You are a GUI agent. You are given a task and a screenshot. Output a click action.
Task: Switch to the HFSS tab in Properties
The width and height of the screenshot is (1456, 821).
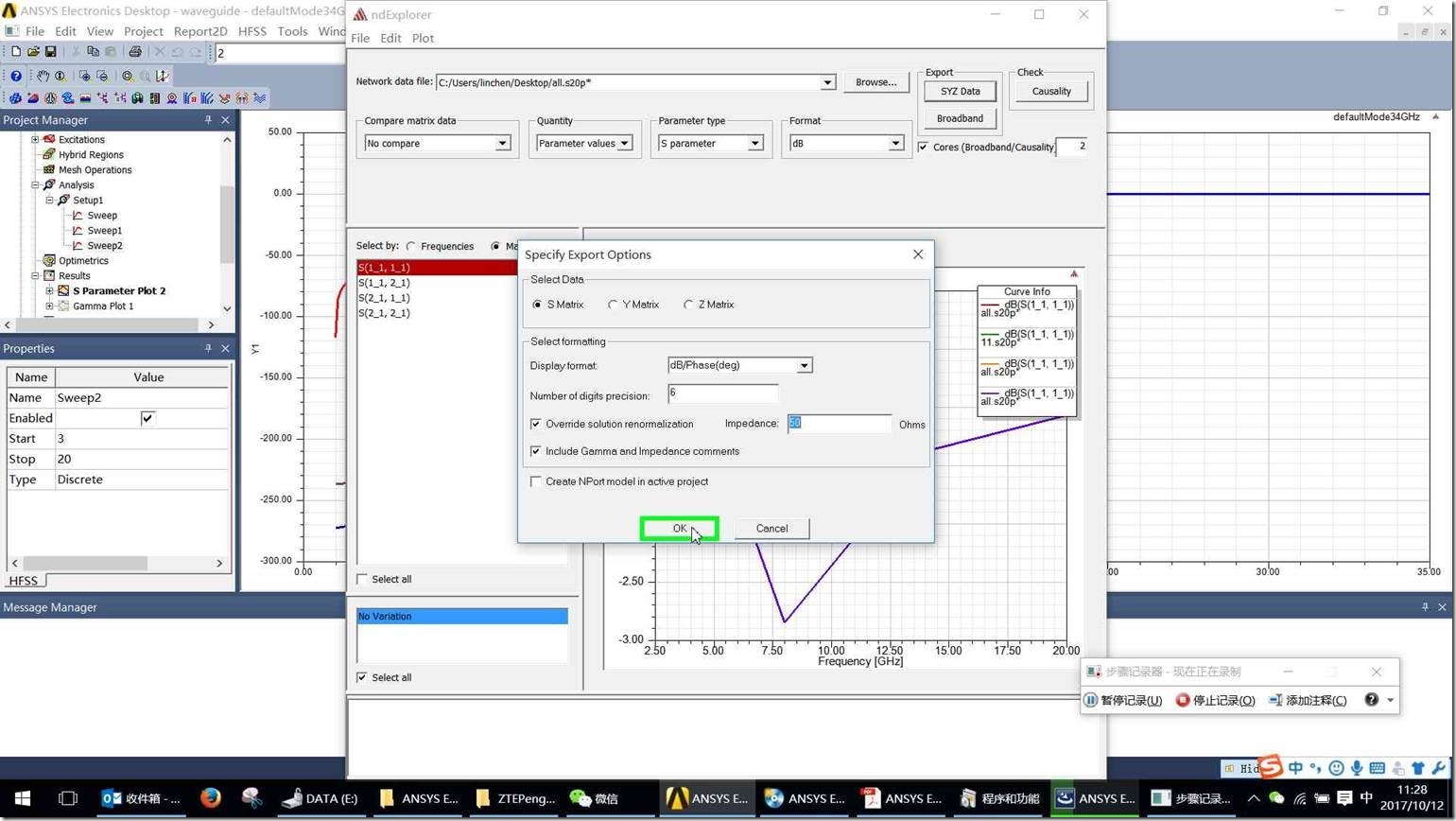[x=24, y=581]
